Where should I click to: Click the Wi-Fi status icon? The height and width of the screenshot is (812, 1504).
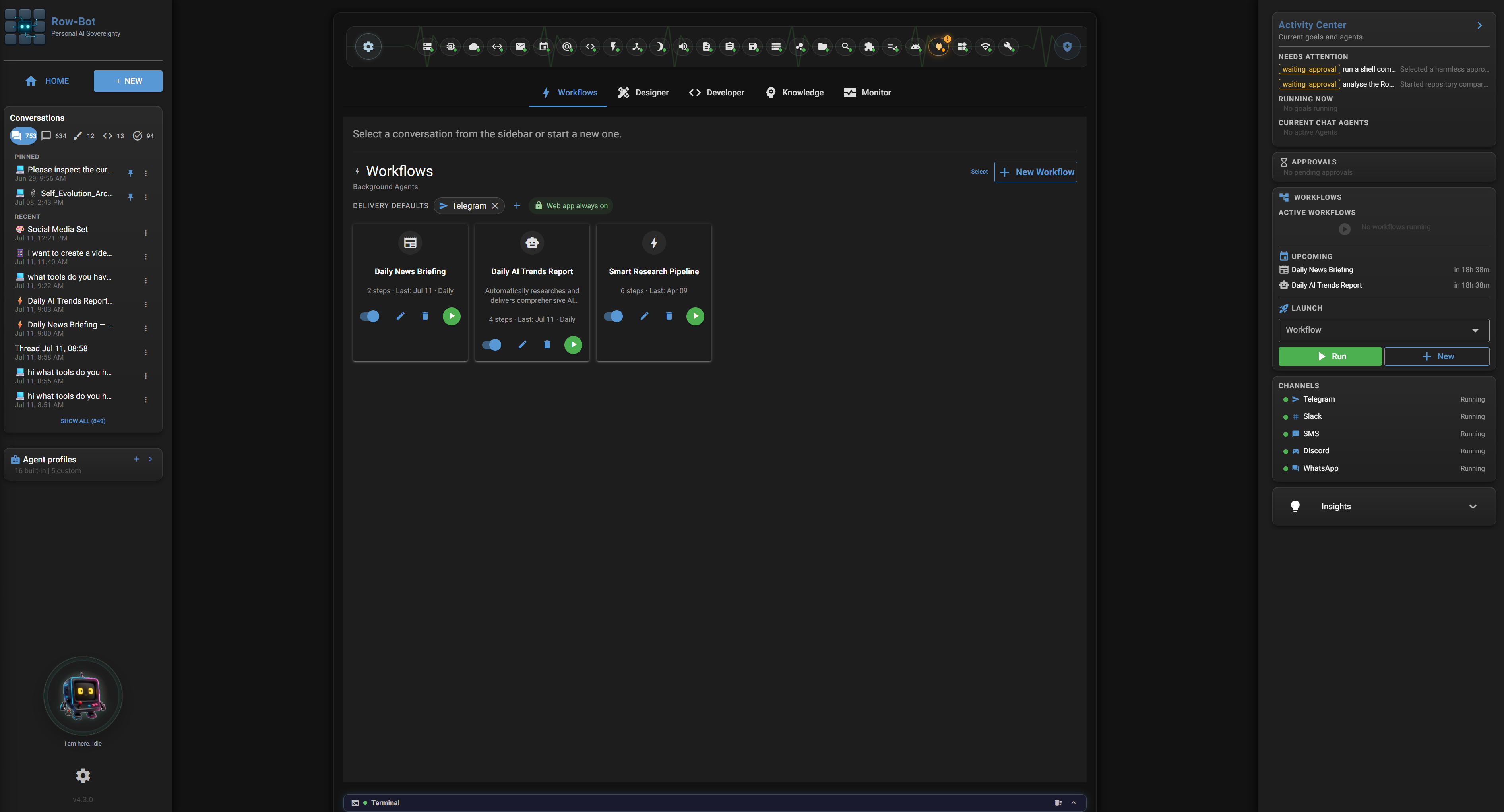click(x=986, y=47)
